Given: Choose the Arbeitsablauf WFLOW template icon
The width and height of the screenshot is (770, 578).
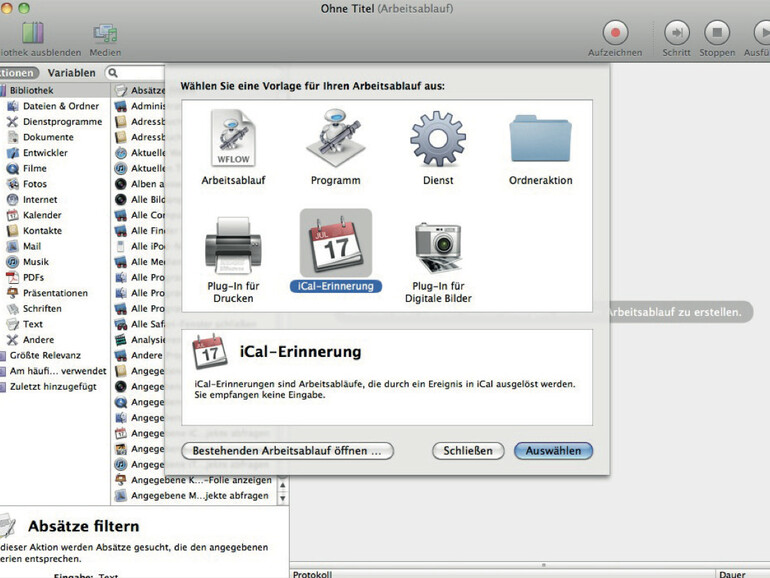Looking at the screenshot, I should (233, 138).
